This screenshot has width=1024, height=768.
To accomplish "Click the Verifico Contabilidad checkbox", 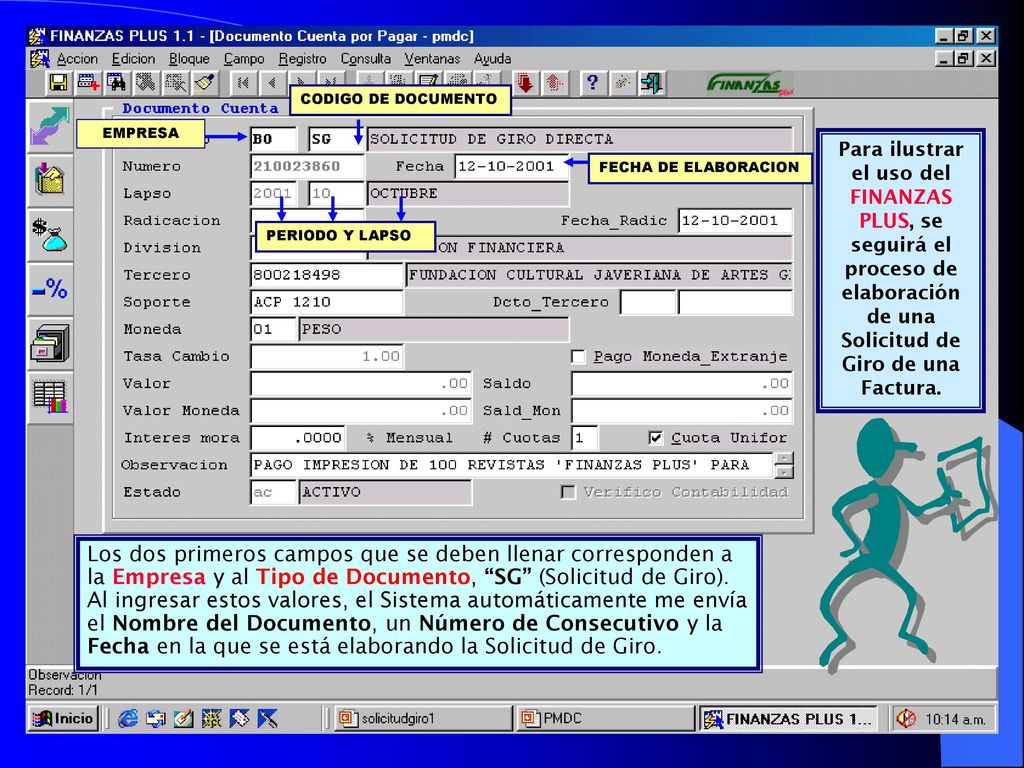I will coord(568,492).
